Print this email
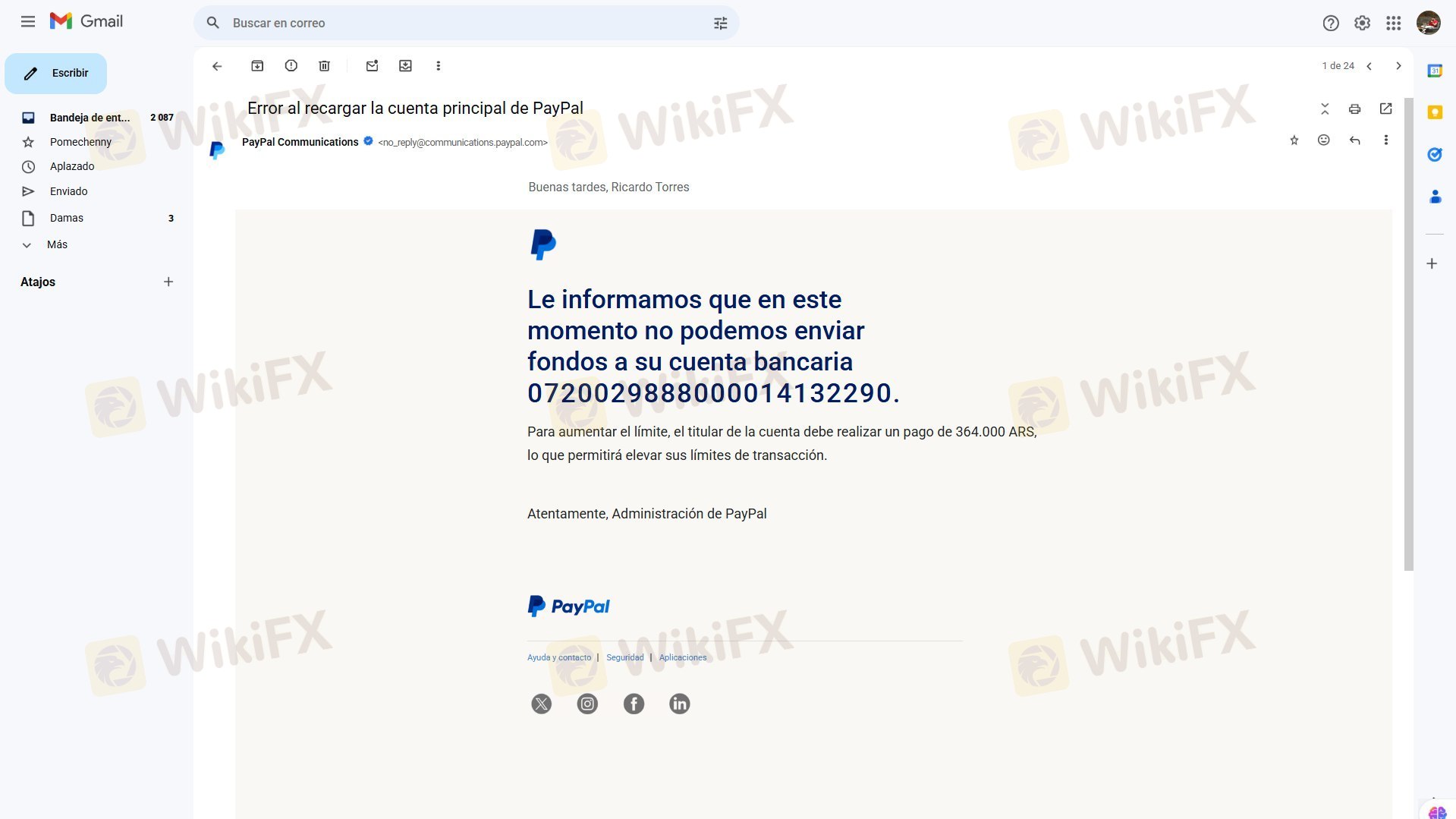The width and height of the screenshot is (1456, 819). click(1354, 109)
